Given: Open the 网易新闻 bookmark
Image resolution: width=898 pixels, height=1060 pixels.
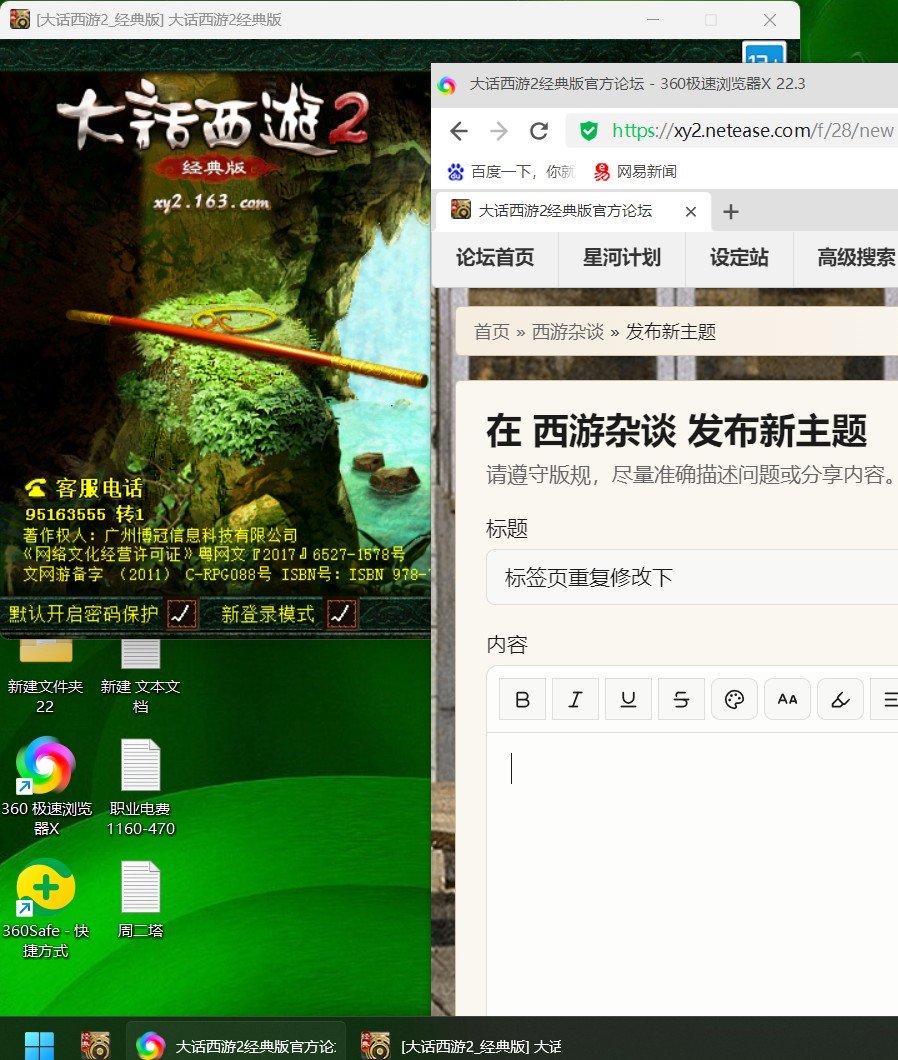Looking at the screenshot, I should click(636, 172).
